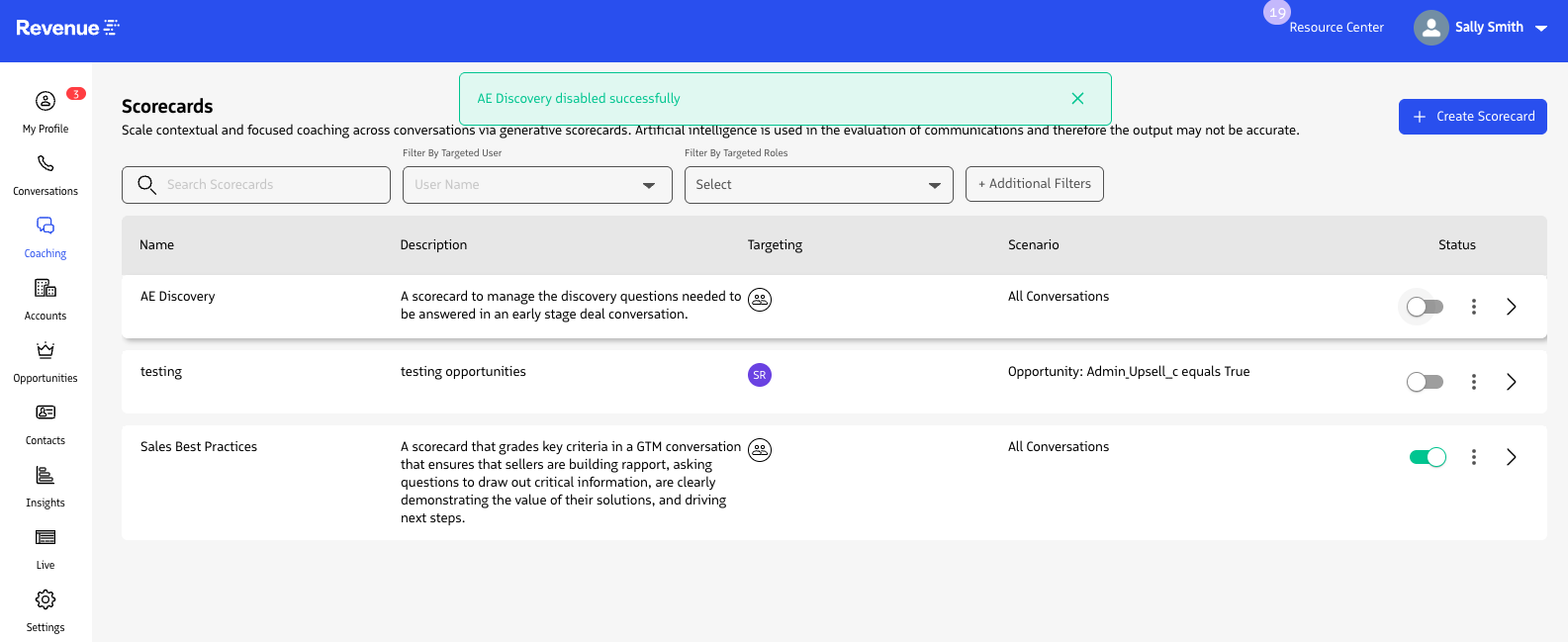This screenshot has height=642, width=1568.
Task: Click the Create Scorecard button
Action: tap(1472, 117)
